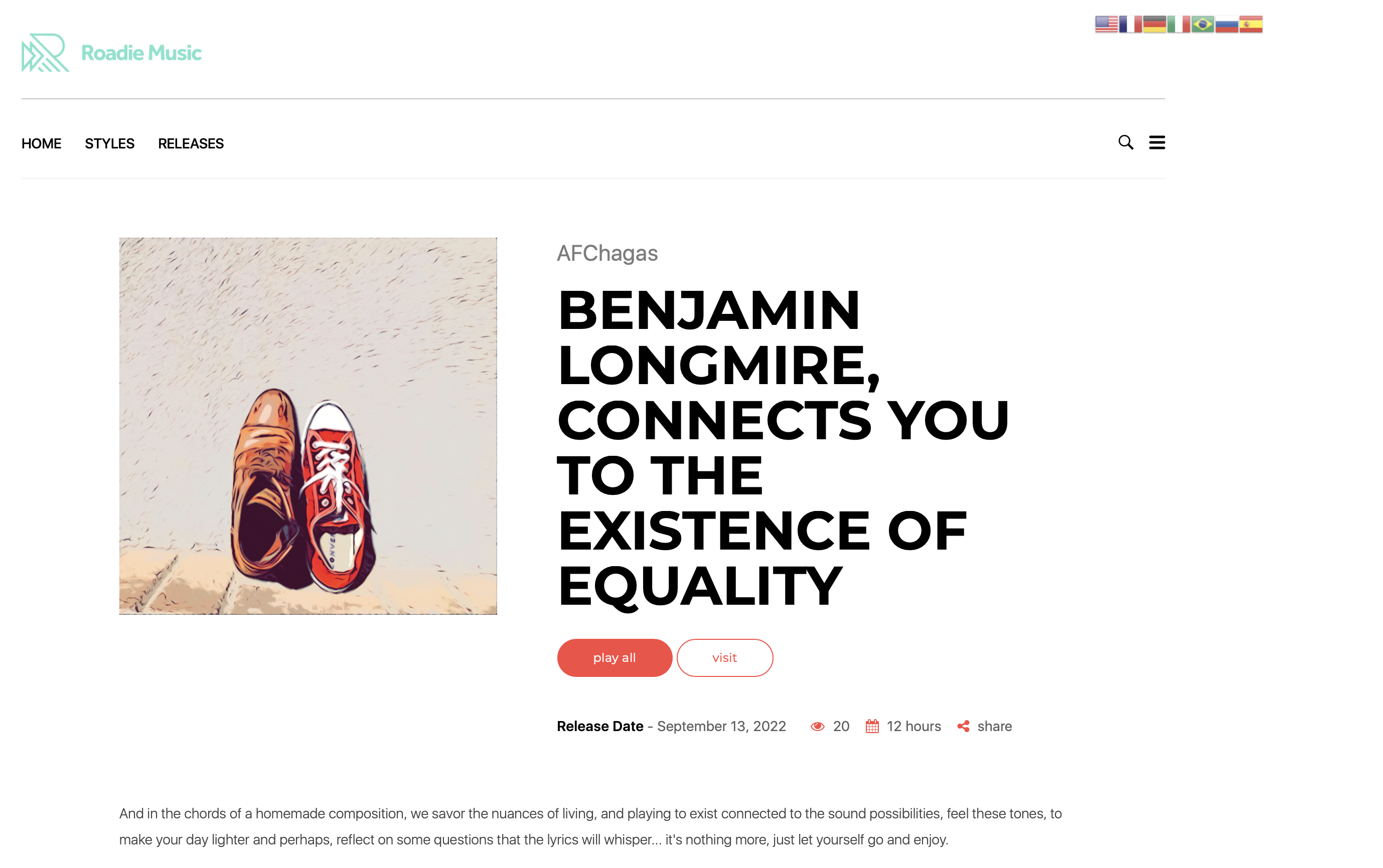Click the red eye views icon

point(817,727)
